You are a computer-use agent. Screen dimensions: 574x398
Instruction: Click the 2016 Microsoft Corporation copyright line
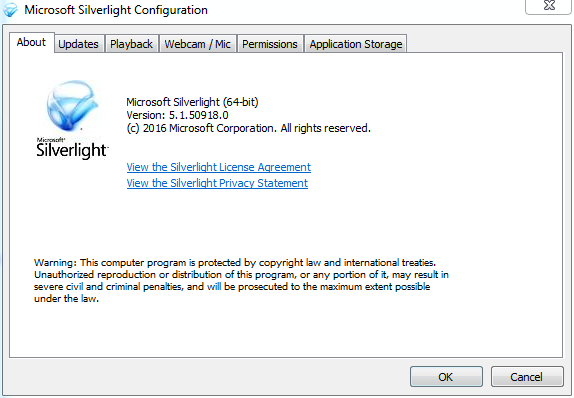click(x=248, y=129)
